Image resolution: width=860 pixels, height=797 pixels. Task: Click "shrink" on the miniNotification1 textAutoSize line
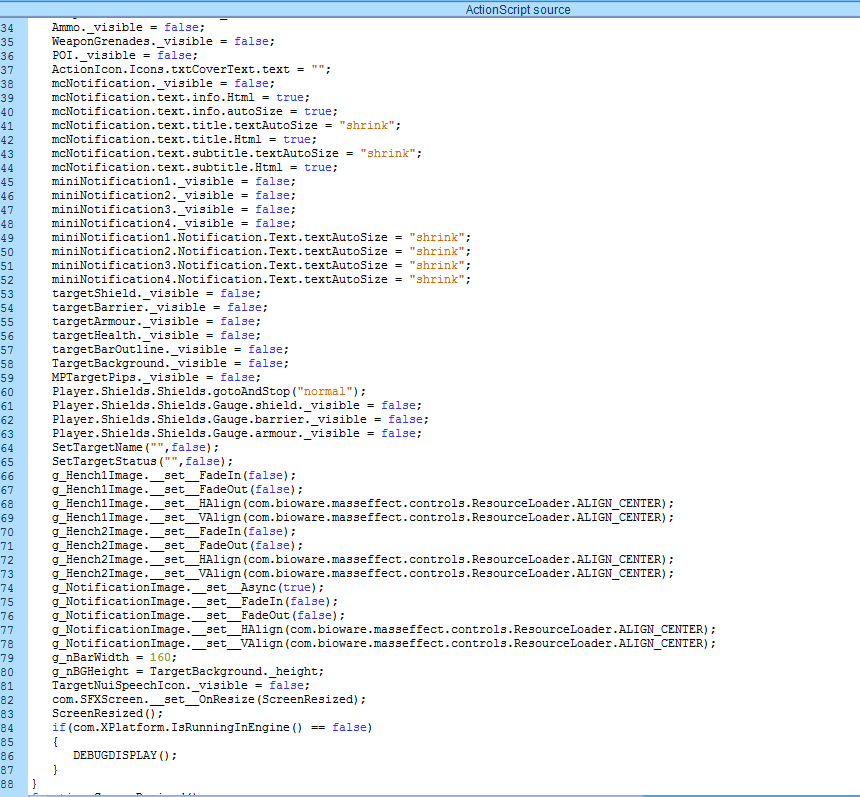point(436,237)
